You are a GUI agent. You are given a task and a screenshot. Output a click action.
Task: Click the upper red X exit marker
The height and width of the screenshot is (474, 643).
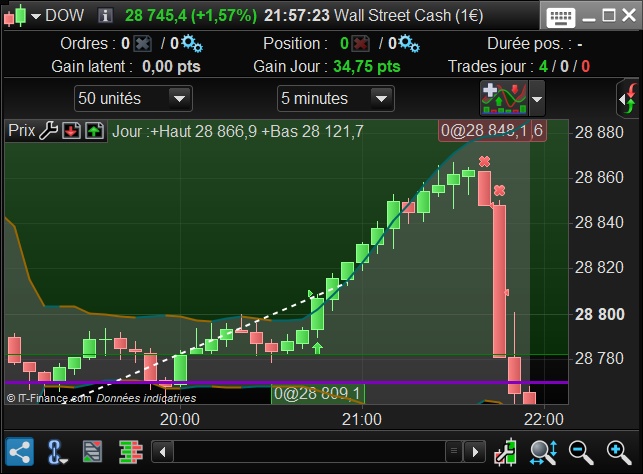click(x=484, y=162)
